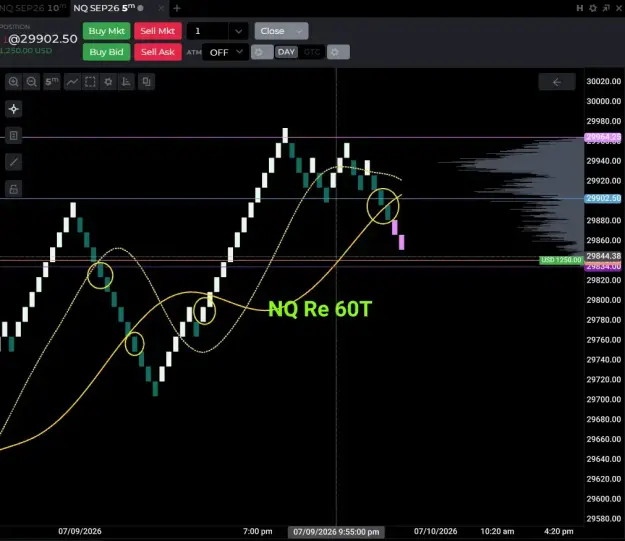Click the zoom in magnifier icon

14,82
